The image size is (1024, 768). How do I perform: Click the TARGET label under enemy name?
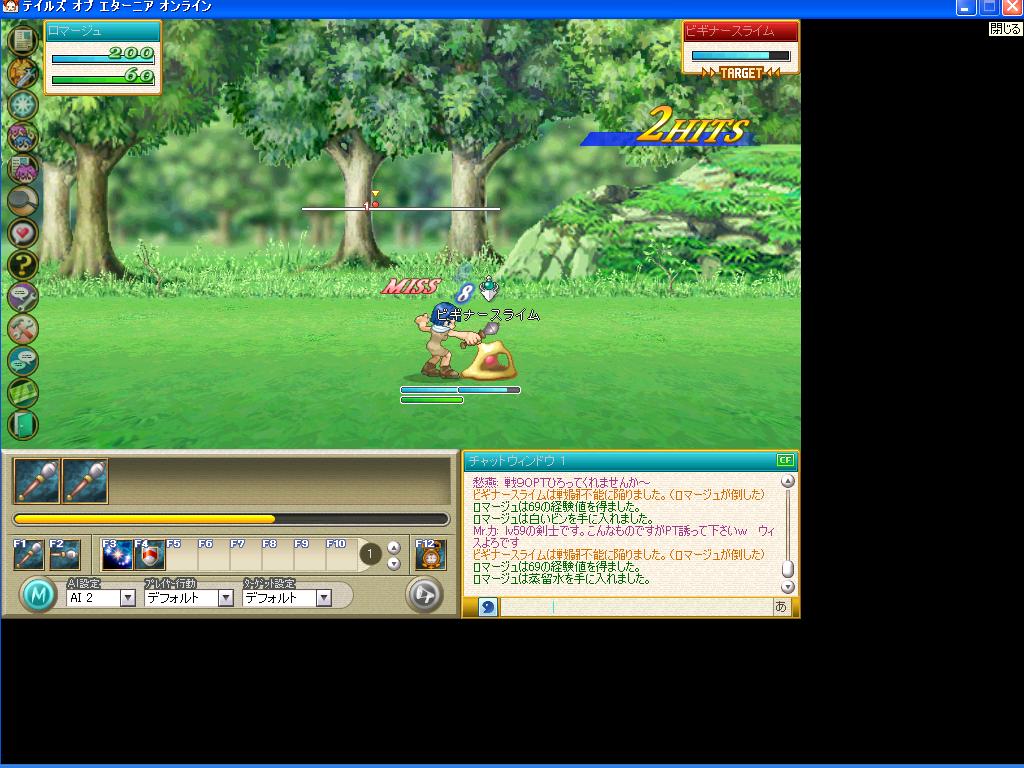[741, 73]
